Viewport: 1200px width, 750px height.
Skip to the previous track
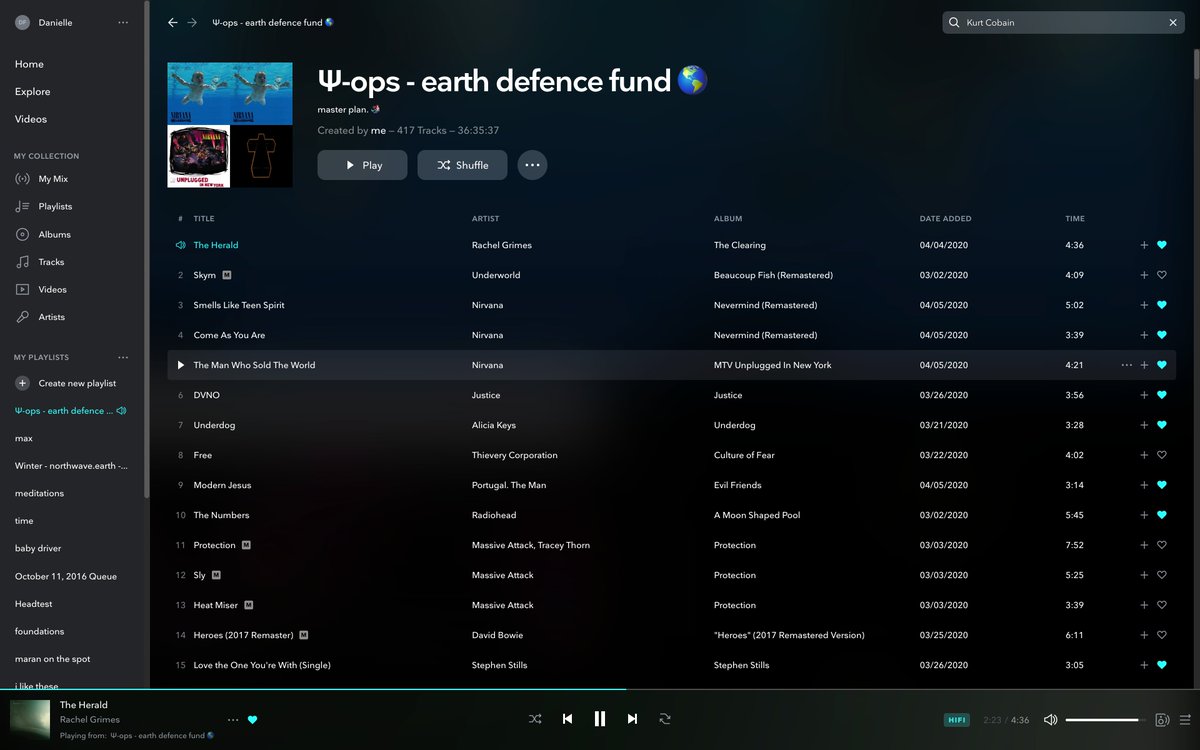click(x=567, y=719)
